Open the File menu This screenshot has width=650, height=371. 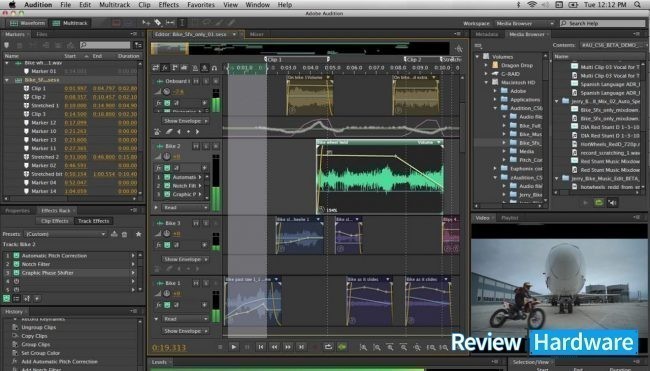tap(65, 5)
